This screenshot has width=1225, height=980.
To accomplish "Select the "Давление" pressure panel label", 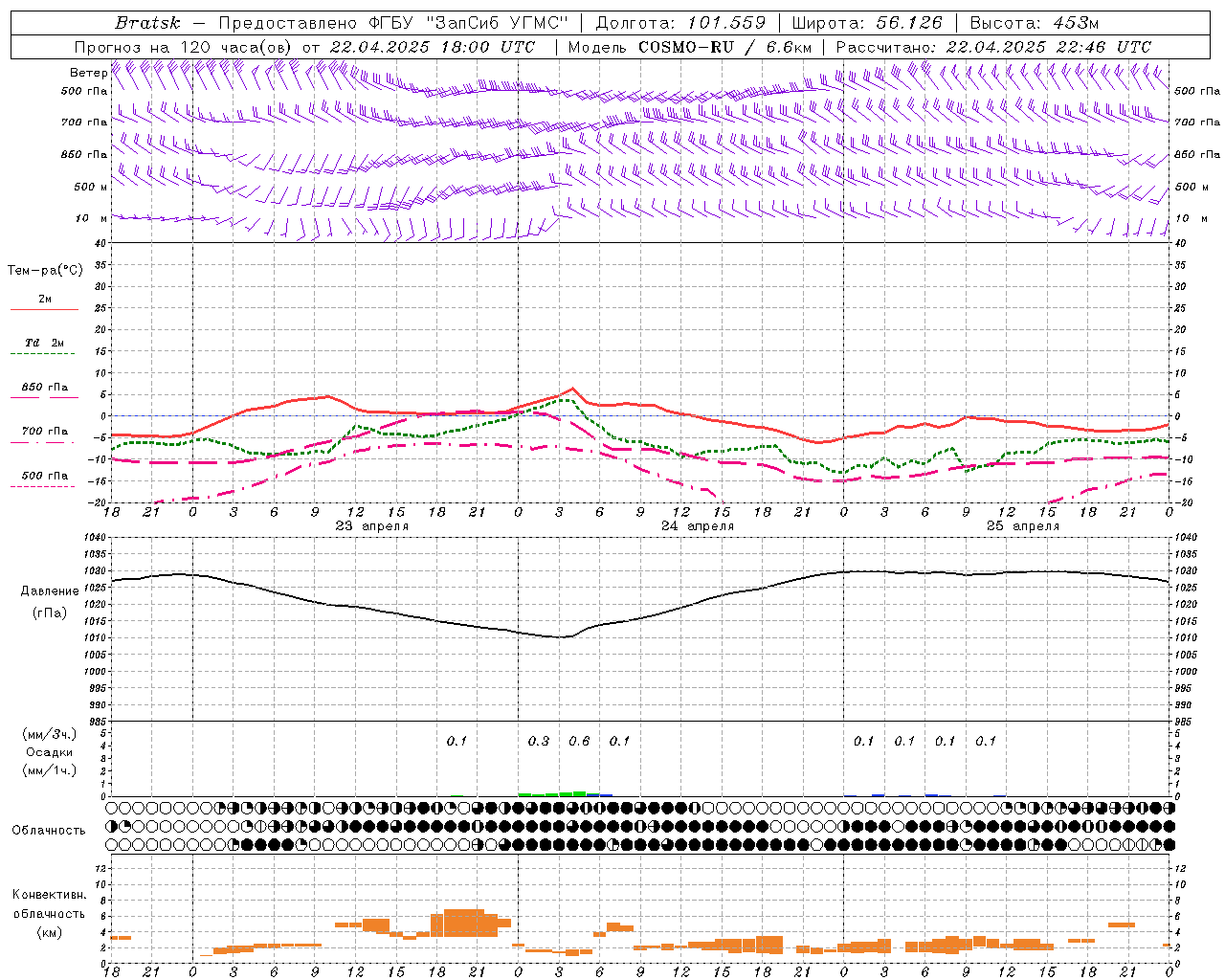I will pos(48,591).
